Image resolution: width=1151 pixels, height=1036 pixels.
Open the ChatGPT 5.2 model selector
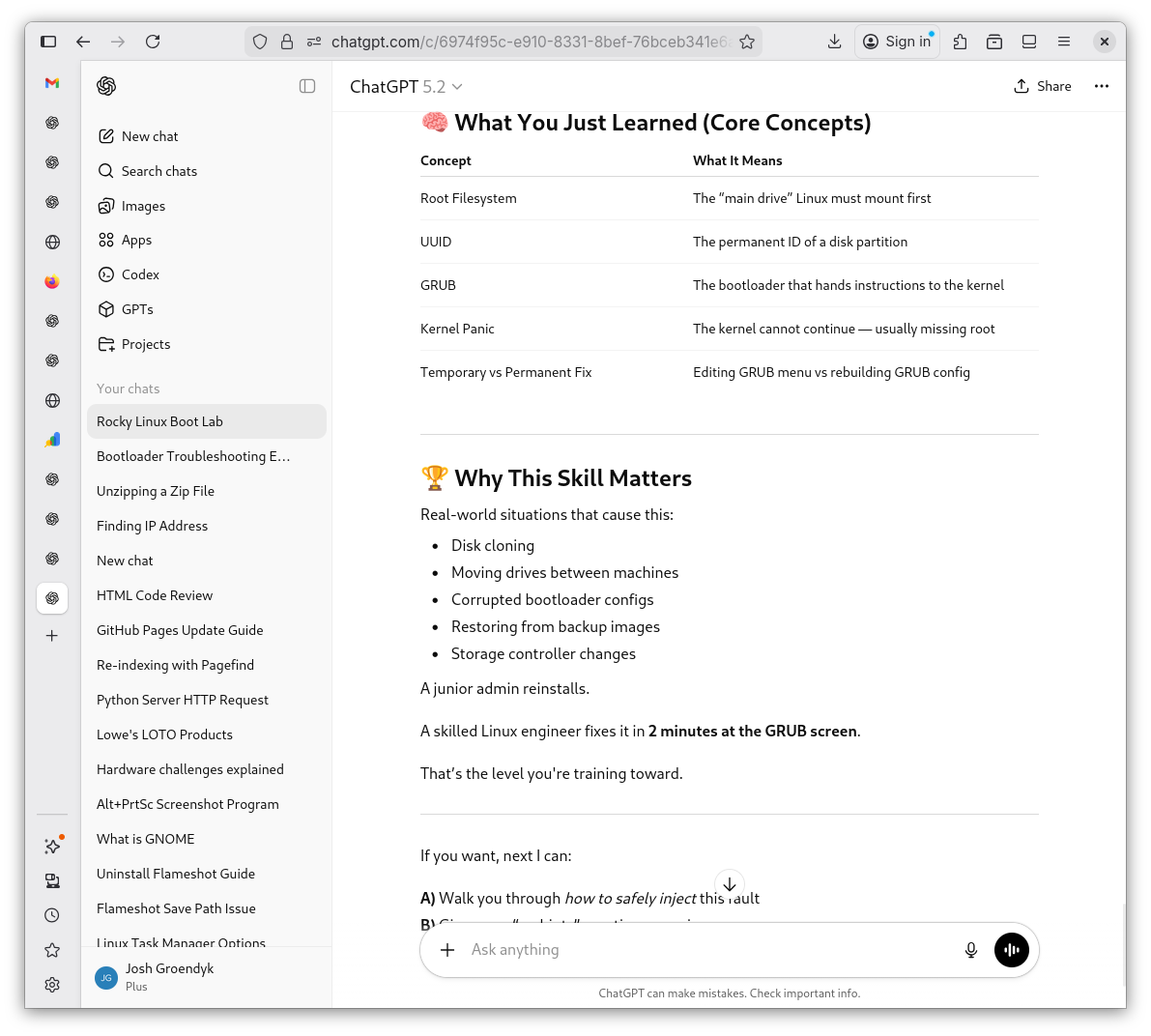[x=406, y=86]
